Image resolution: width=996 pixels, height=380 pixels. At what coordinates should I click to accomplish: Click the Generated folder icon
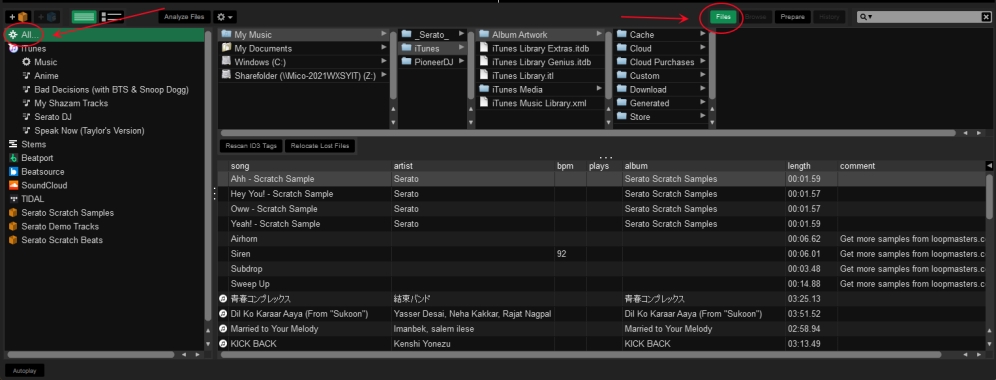click(x=621, y=103)
